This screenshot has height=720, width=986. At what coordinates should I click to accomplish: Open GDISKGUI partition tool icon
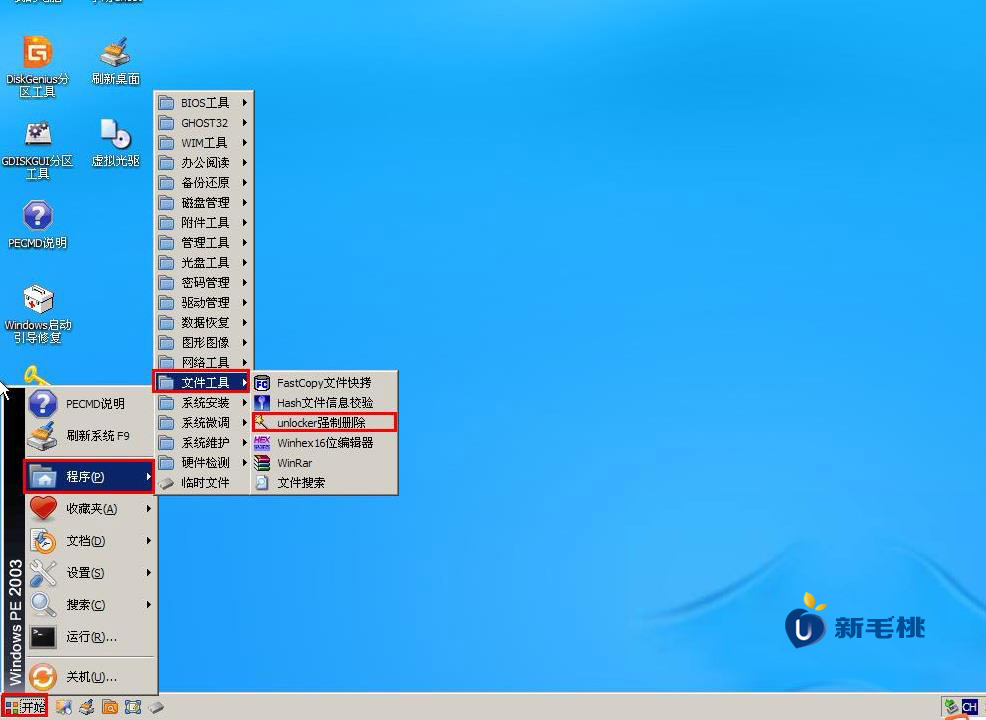coord(37,135)
